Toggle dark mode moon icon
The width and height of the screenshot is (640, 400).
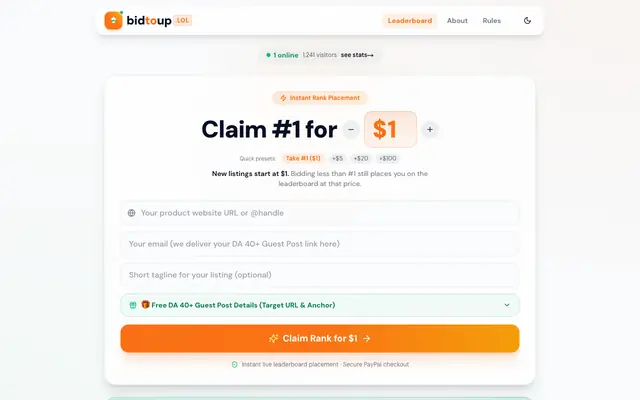527,20
